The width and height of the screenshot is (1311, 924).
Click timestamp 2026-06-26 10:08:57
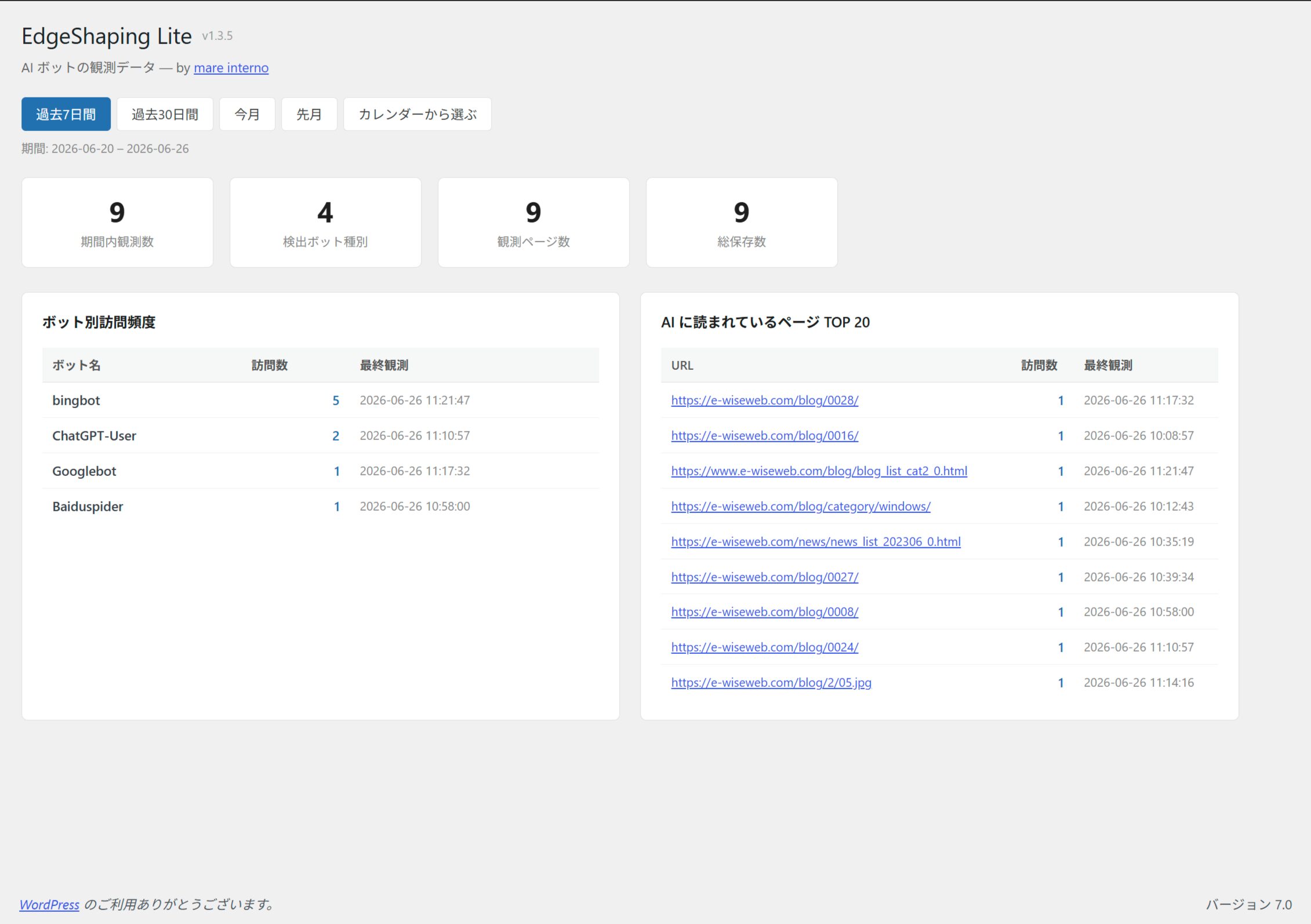(x=1139, y=435)
